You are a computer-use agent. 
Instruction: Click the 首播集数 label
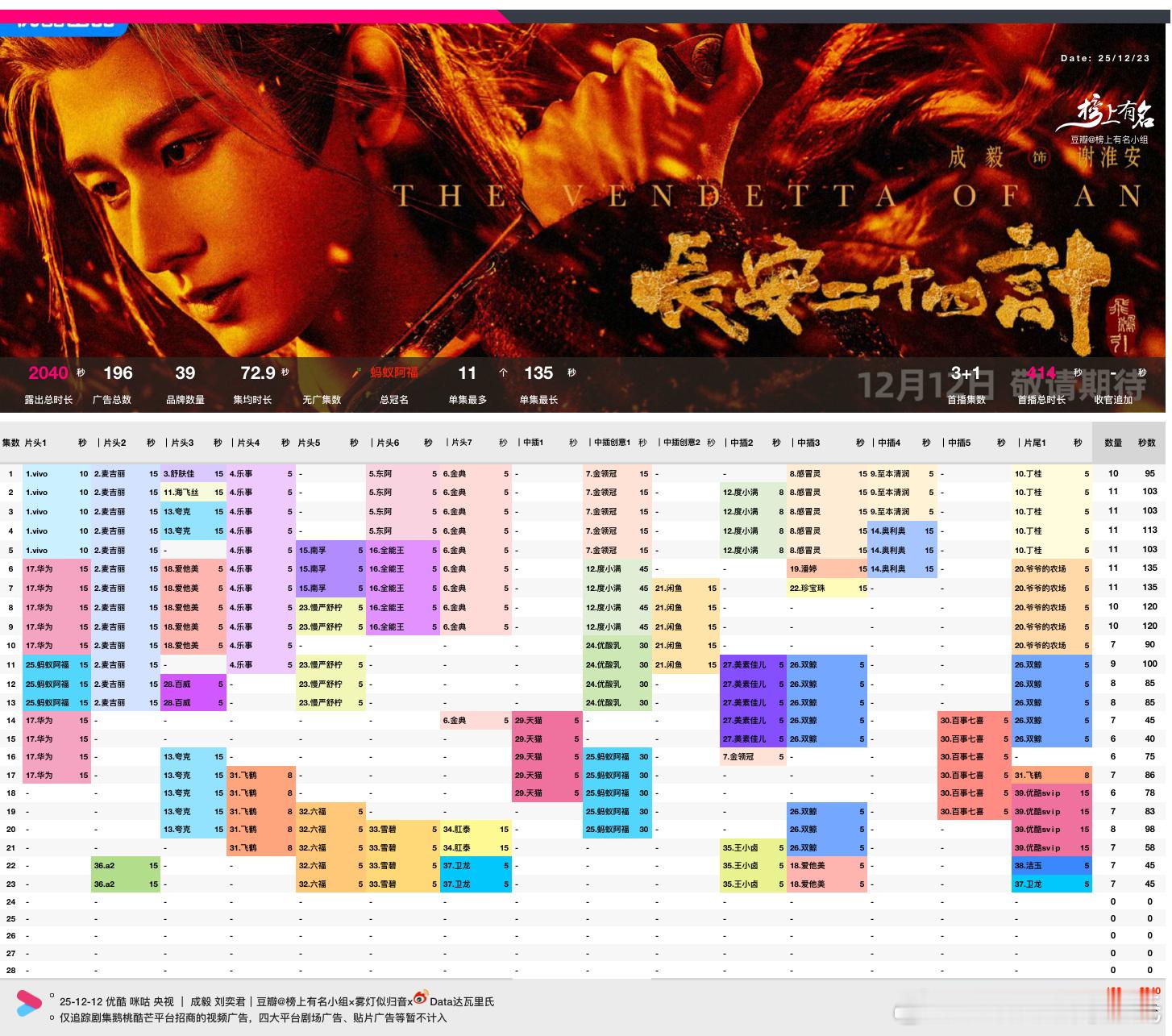[966, 400]
